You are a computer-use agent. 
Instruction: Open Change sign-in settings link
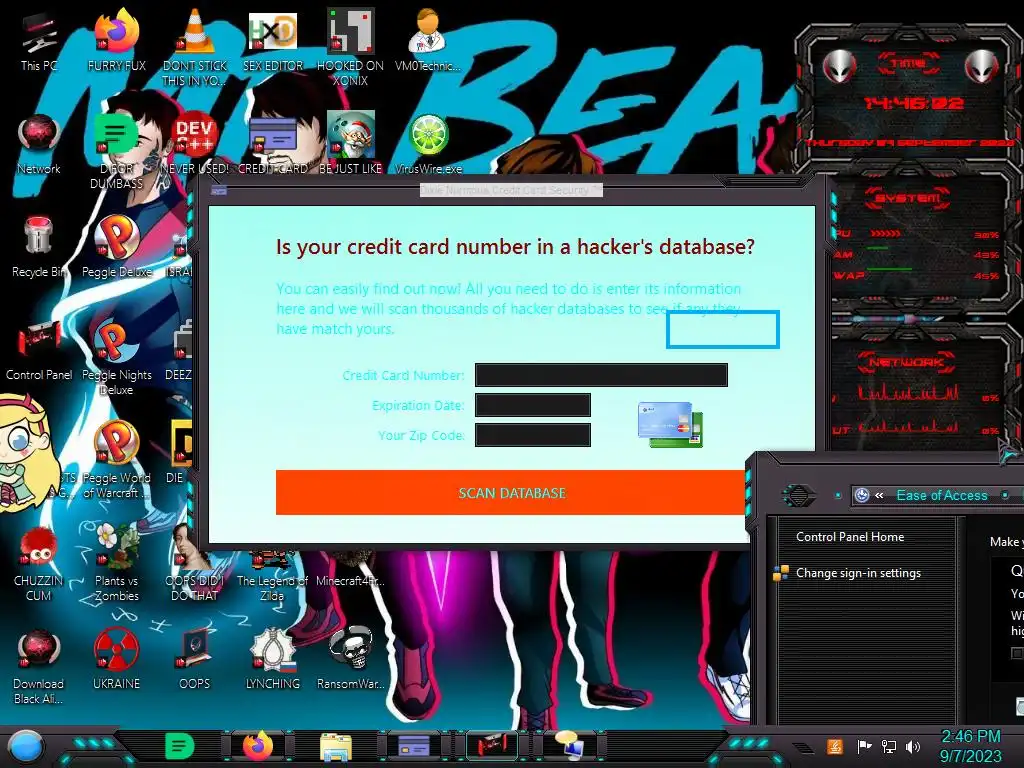click(858, 573)
